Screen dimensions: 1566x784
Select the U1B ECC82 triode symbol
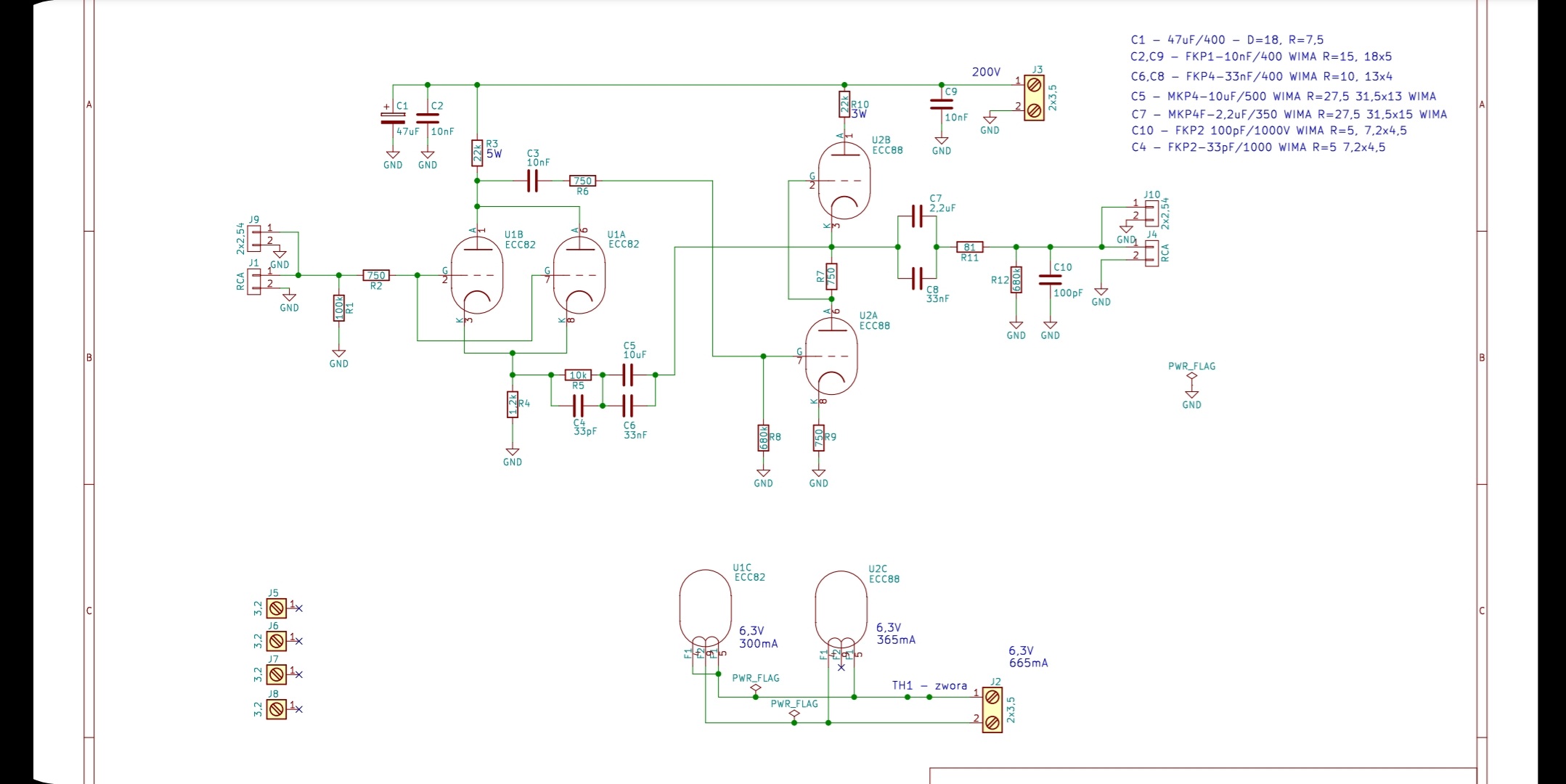tap(477, 276)
